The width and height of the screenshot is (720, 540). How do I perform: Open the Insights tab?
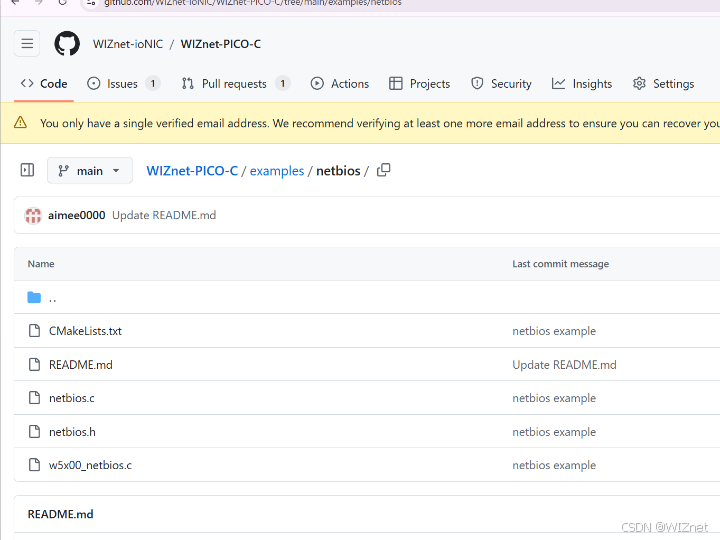coord(582,84)
